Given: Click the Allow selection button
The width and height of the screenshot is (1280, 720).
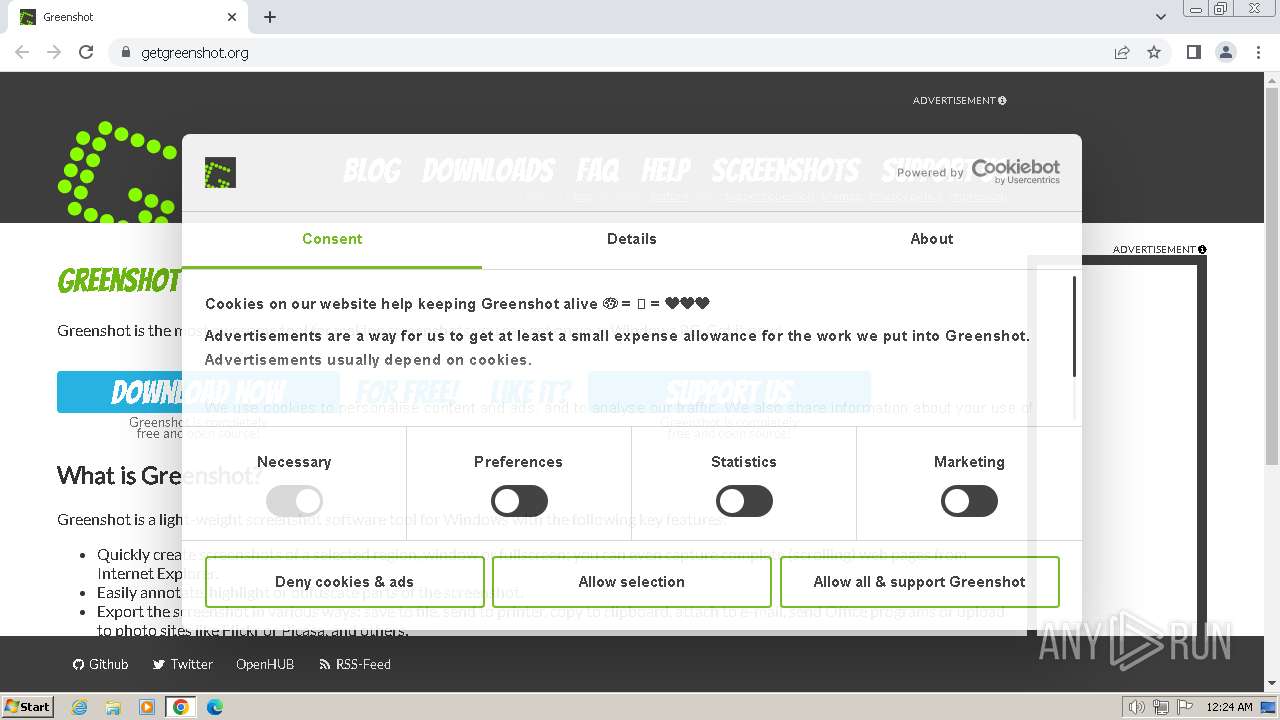Looking at the screenshot, I should click(x=632, y=582).
